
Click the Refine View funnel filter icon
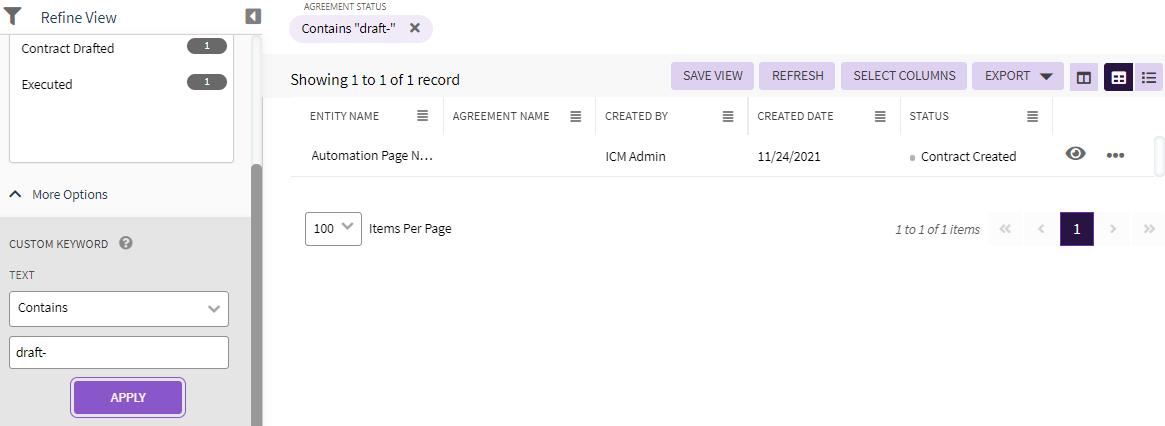(14, 17)
